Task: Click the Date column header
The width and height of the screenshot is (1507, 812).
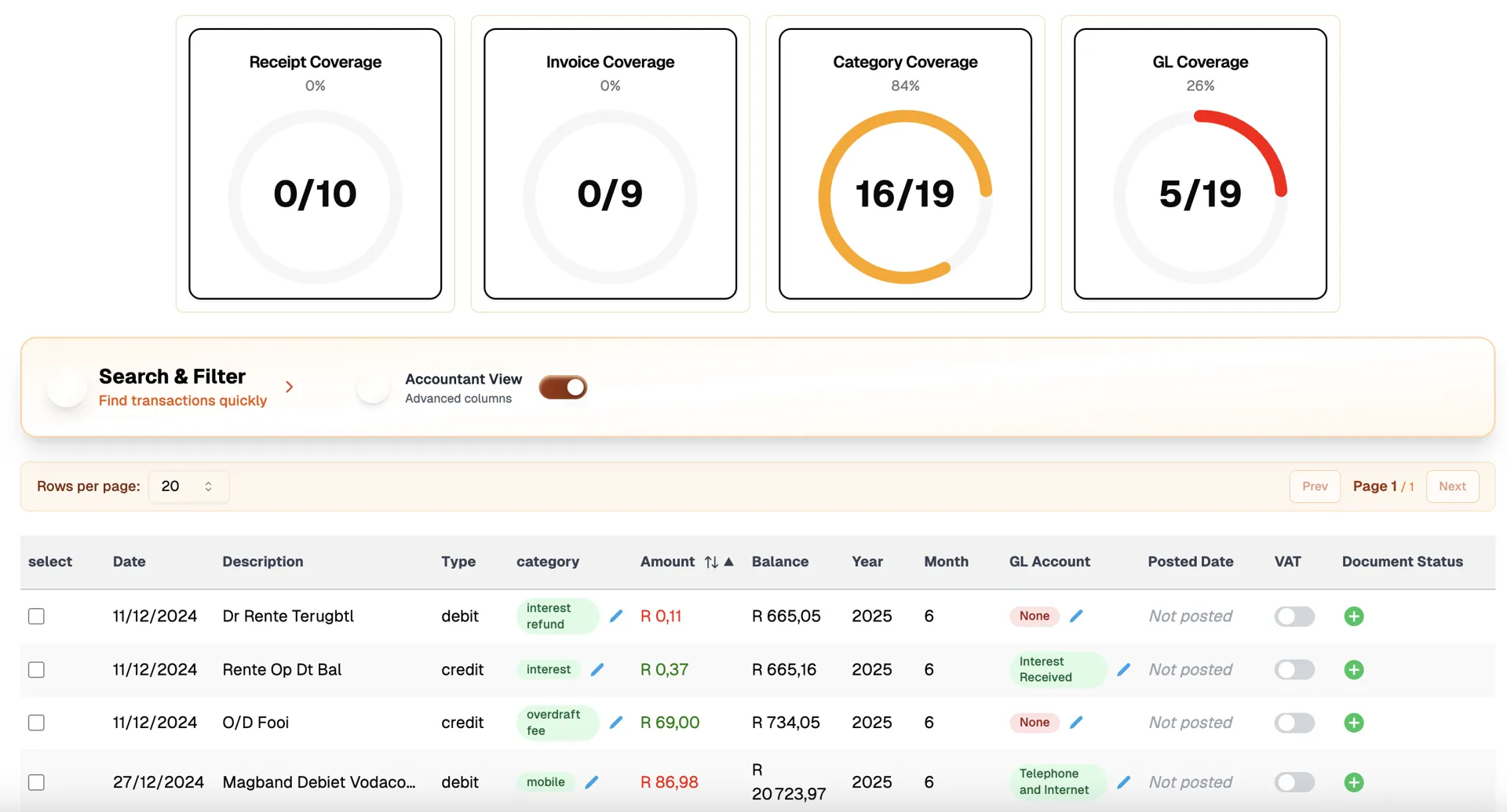Action: (129, 562)
